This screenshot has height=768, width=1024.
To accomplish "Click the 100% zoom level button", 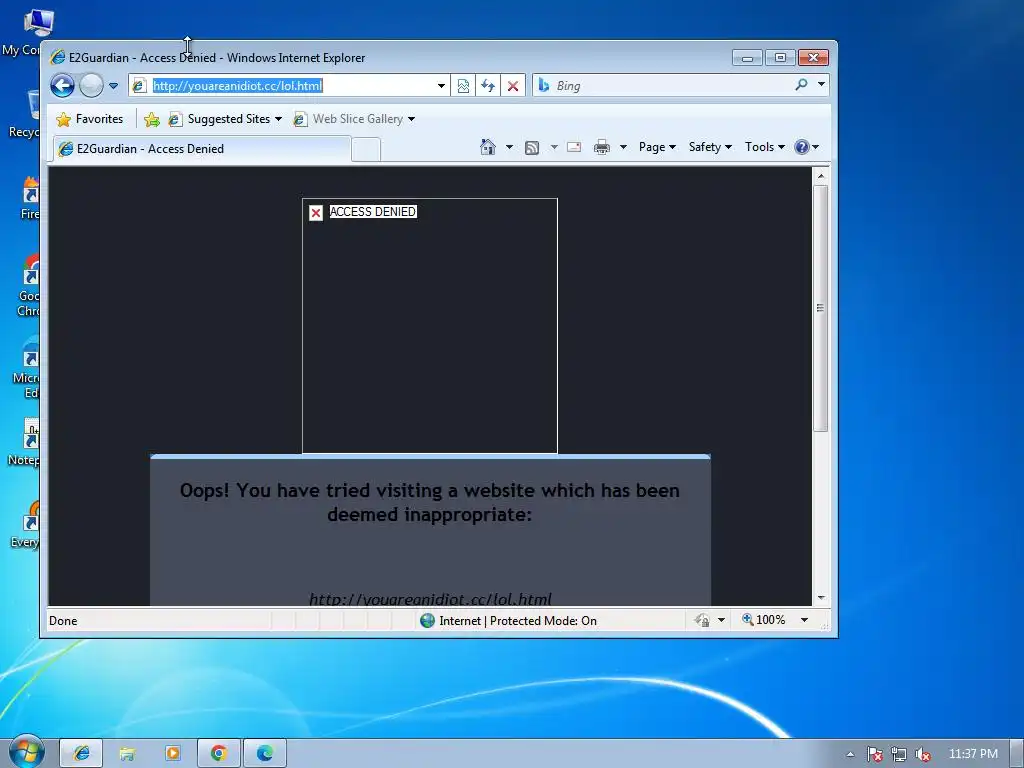I will 764,620.
